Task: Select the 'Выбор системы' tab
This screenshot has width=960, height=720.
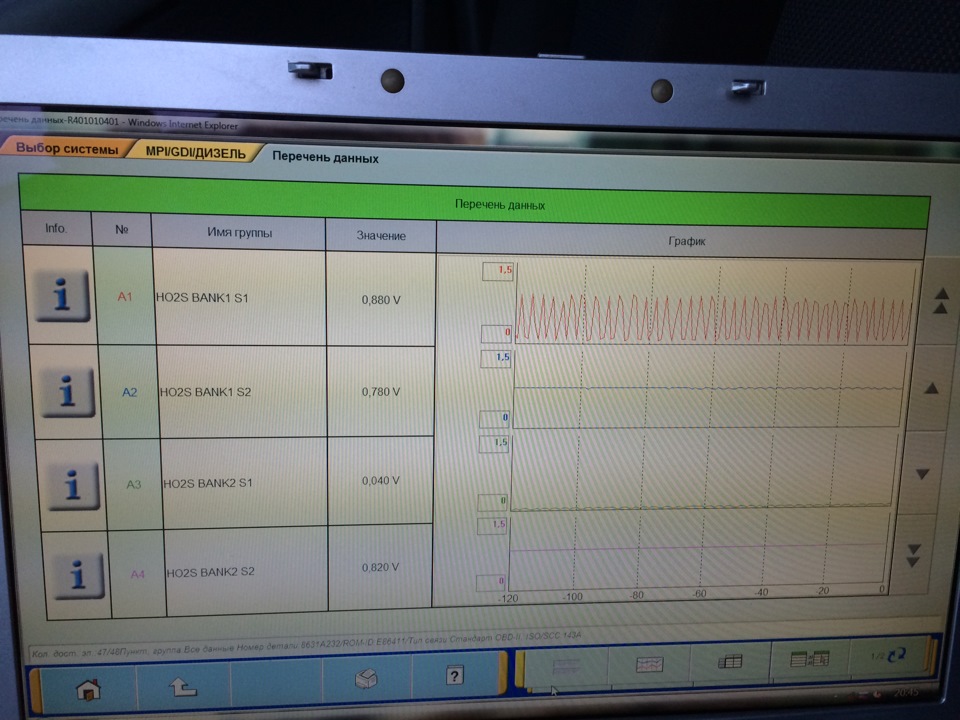Action: 66,150
